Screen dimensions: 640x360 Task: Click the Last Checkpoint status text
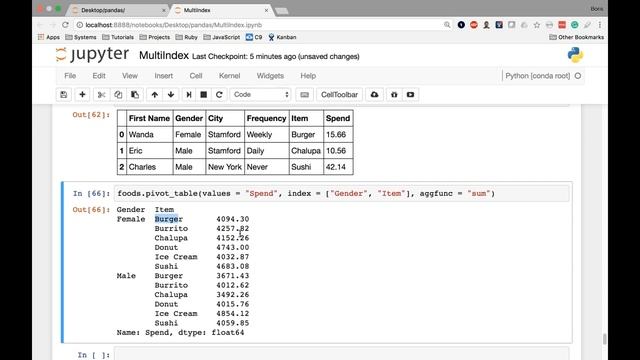pyautogui.click(x=276, y=57)
